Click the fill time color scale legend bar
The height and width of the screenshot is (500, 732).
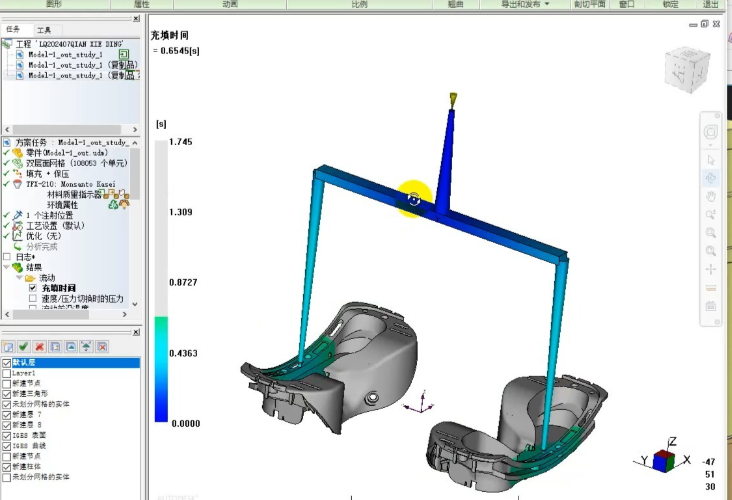click(x=161, y=282)
